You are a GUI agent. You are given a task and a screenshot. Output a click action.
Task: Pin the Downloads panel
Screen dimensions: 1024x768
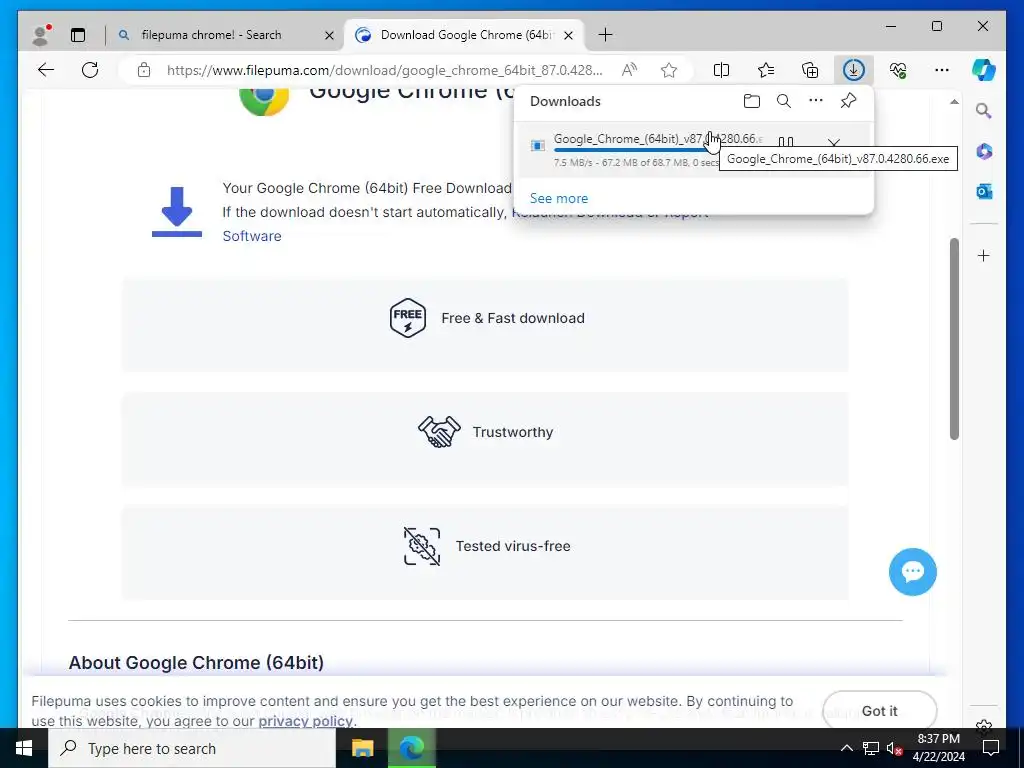[x=848, y=101]
